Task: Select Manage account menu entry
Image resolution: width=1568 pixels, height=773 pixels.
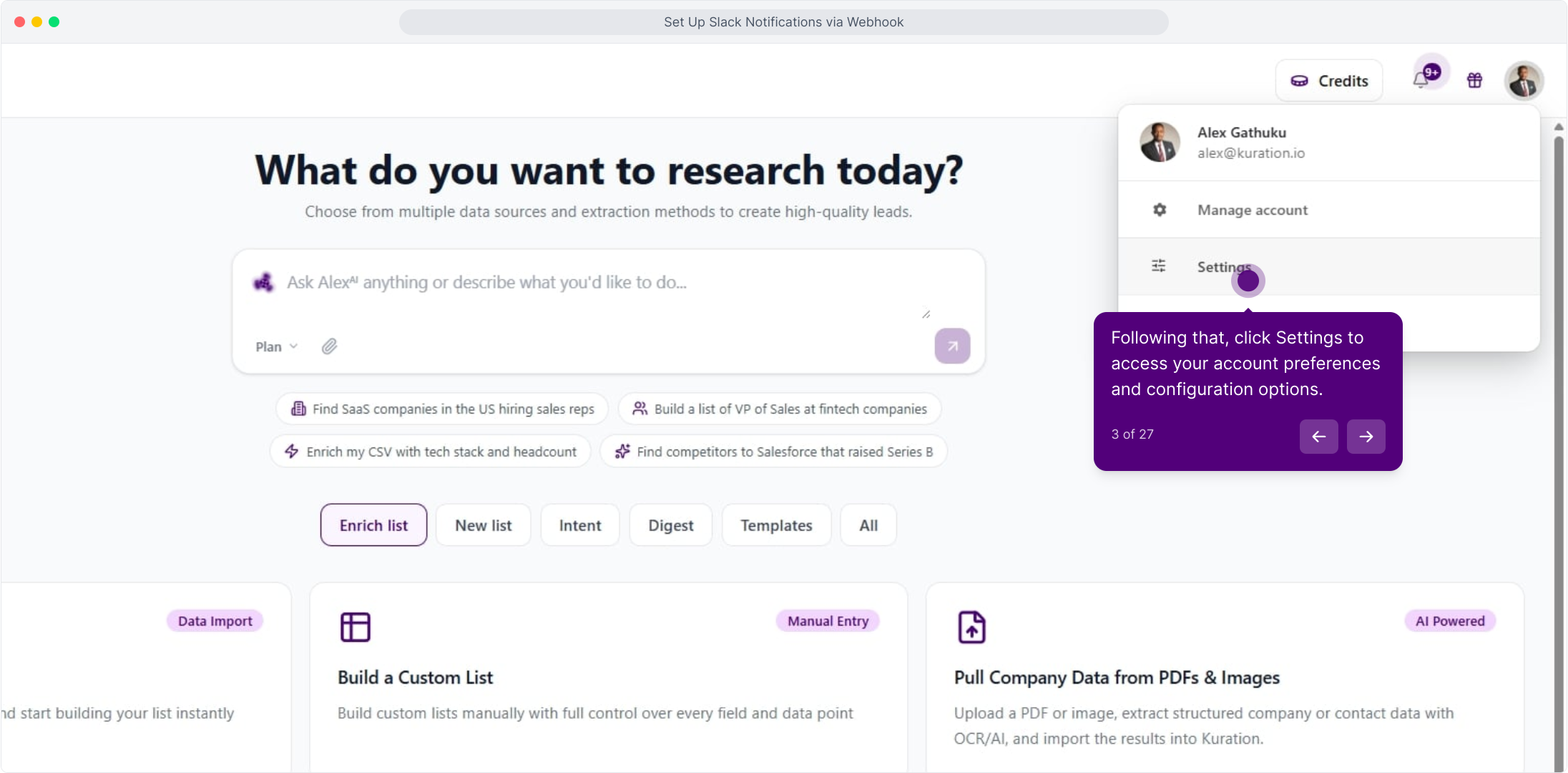Action: point(1328,210)
